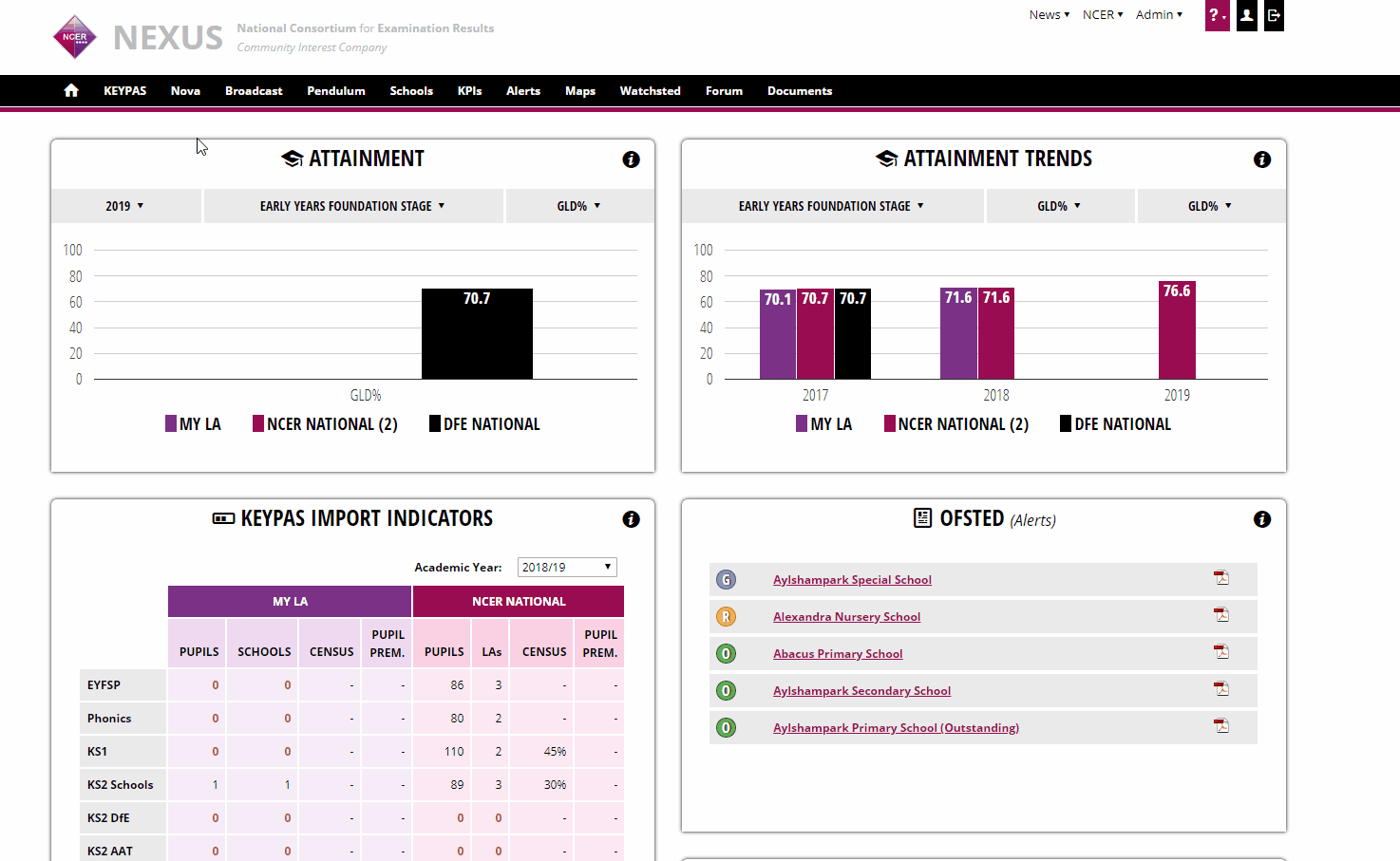This screenshot has width=1400, height=861.
Task: Open the PDF report for Abacus Primary School
Action: tap(1221, 652)
